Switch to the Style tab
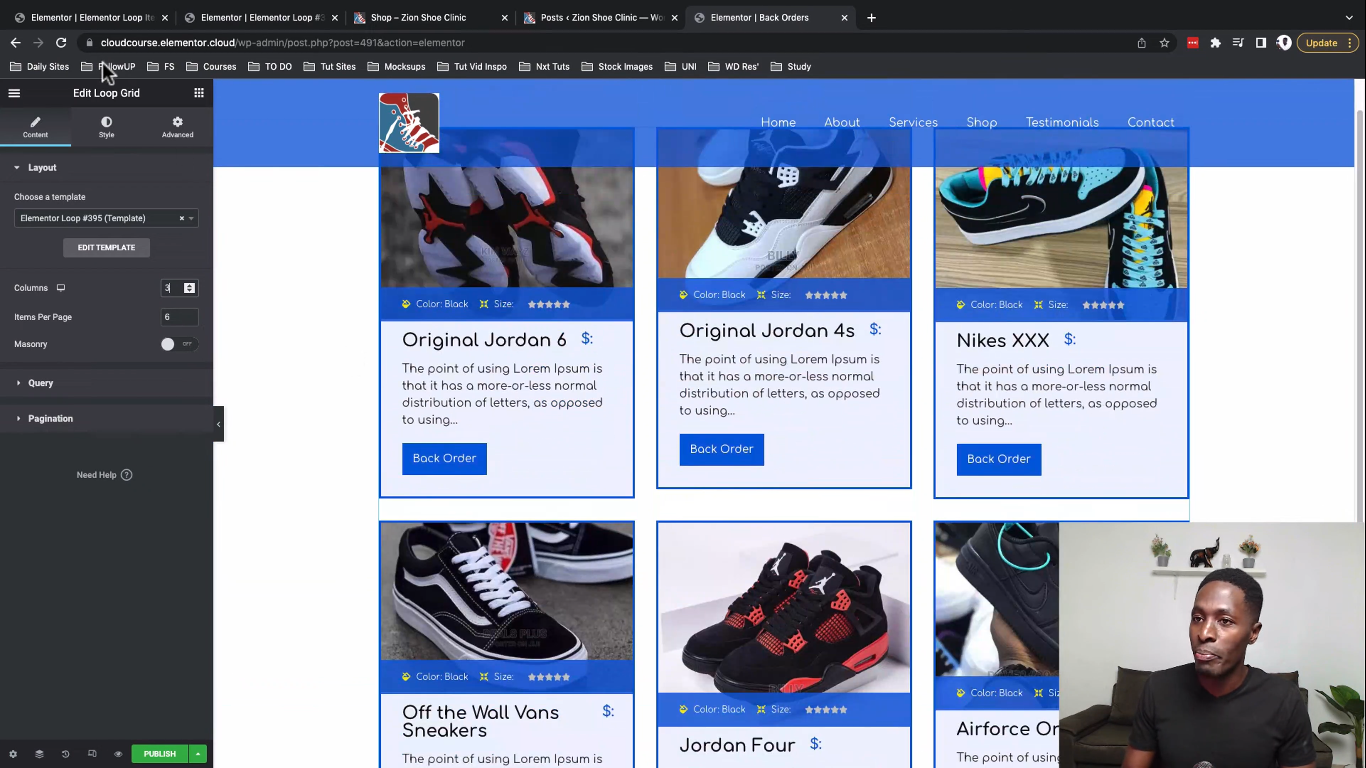Image resolution: width=1366 pixels, height=768 pixels. point(106,127)
